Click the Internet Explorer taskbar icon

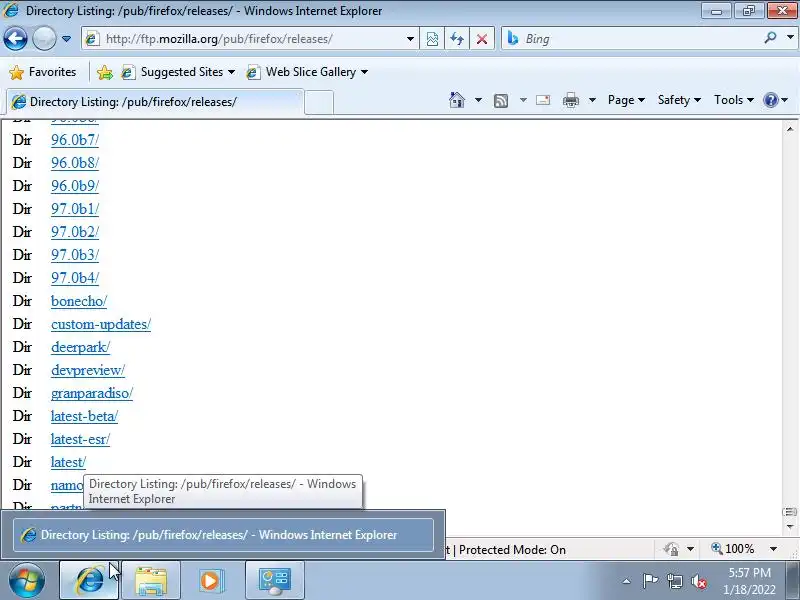pos(89,580)
